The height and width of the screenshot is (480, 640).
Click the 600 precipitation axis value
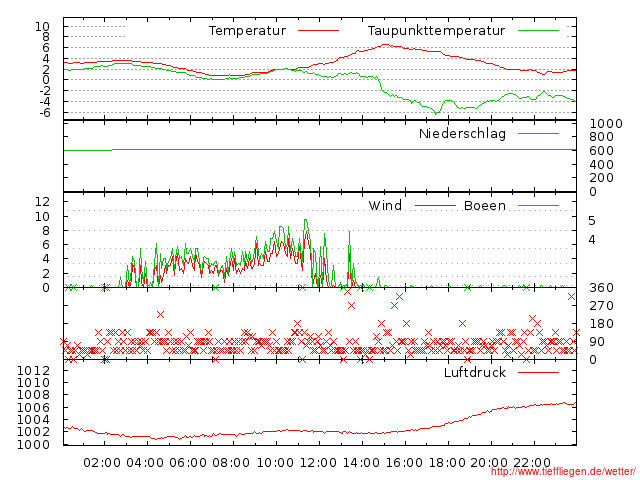pos(602,151)
